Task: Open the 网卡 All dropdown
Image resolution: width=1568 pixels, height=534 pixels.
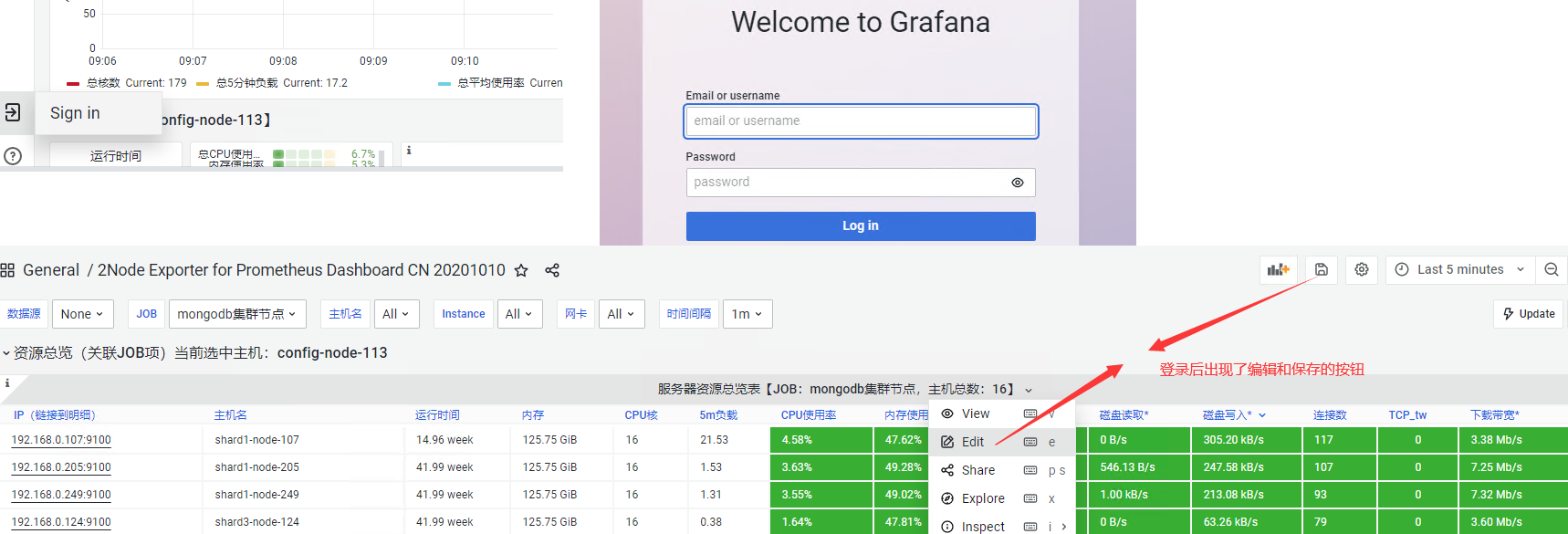Action: pyautogui.click(x=622, y=314)
